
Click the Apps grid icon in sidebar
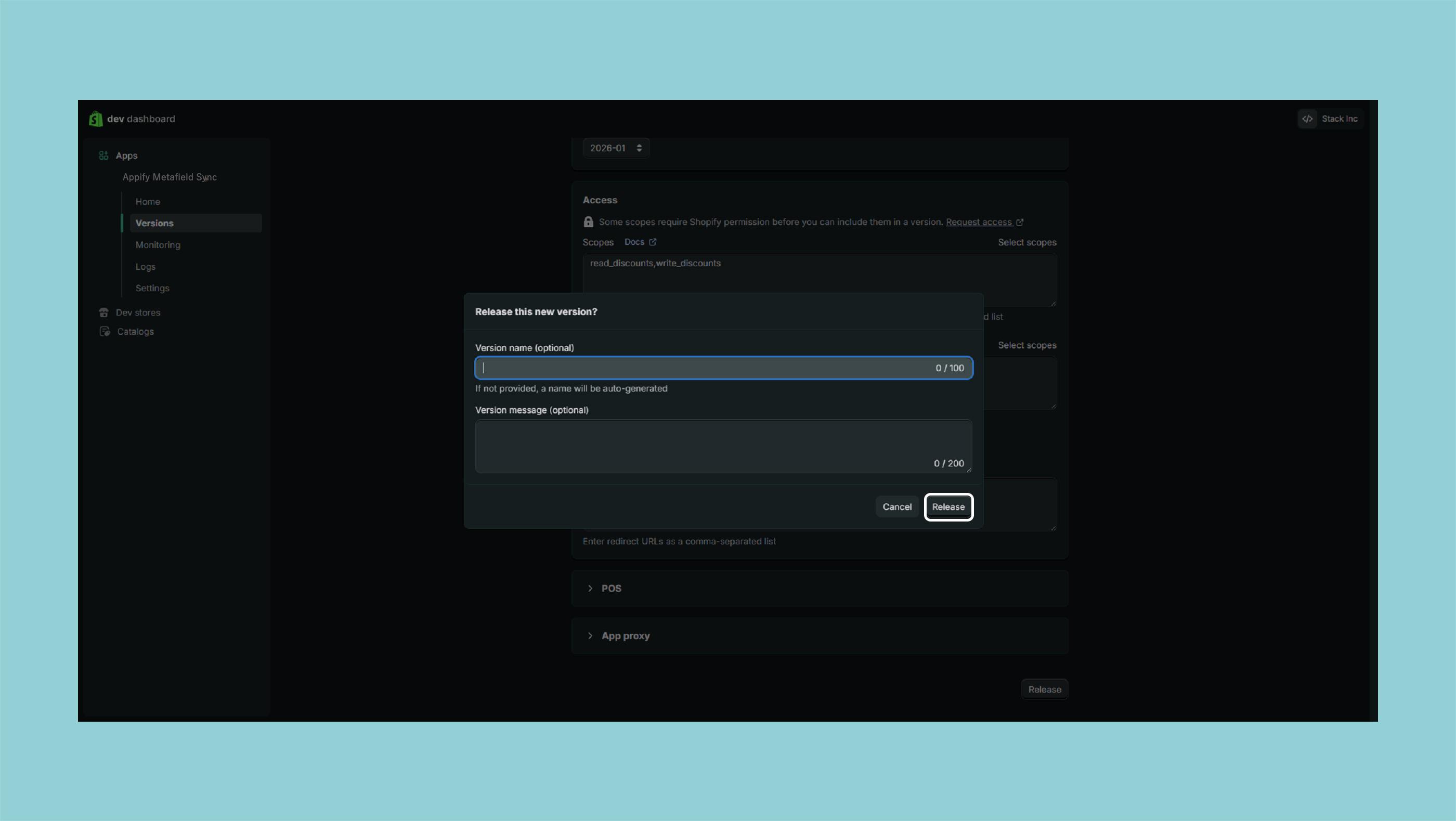[103, 155]
